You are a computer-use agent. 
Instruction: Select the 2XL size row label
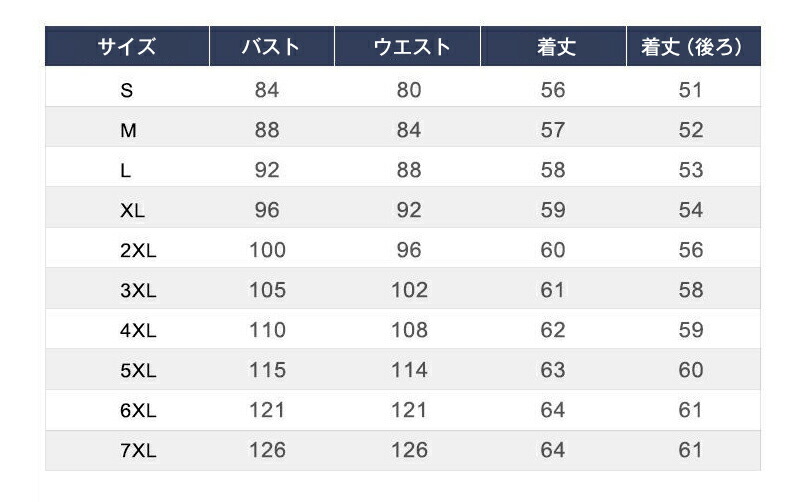(x=138, y=250)
